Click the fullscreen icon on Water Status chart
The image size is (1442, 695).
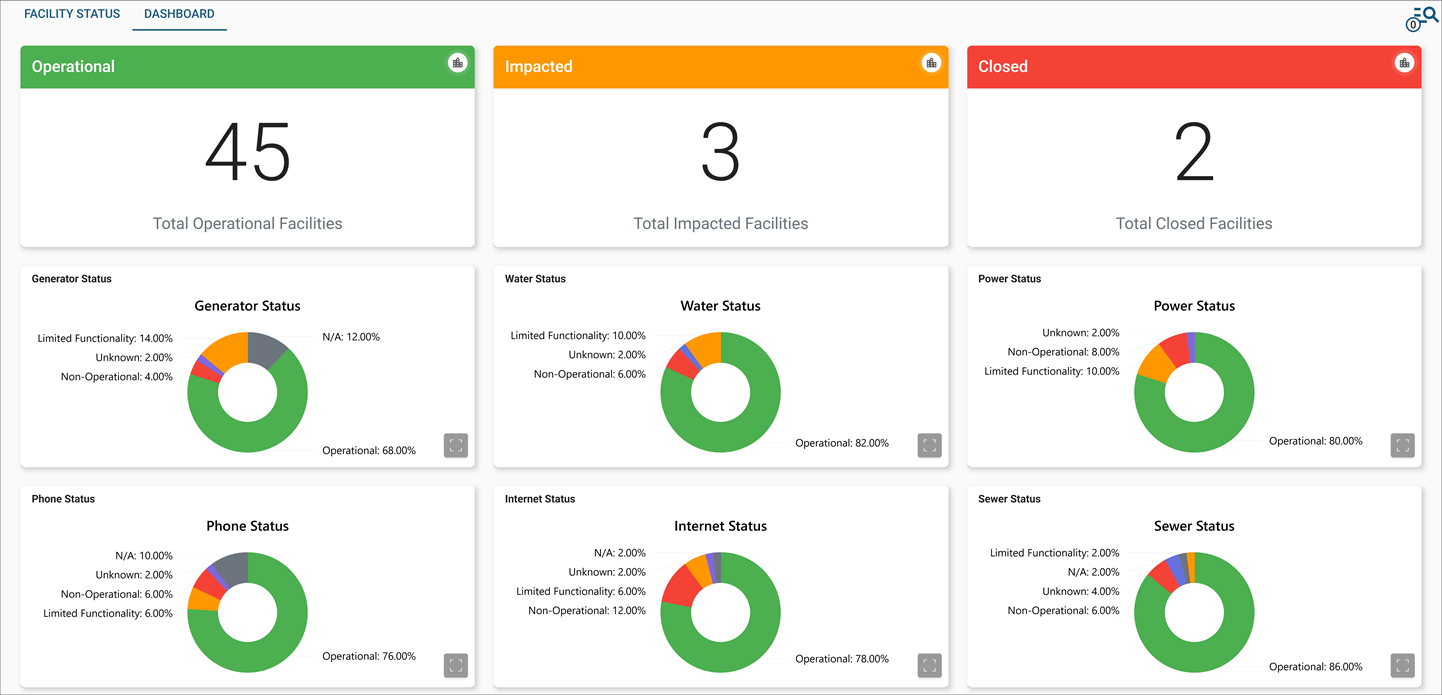tap(929, 445)
